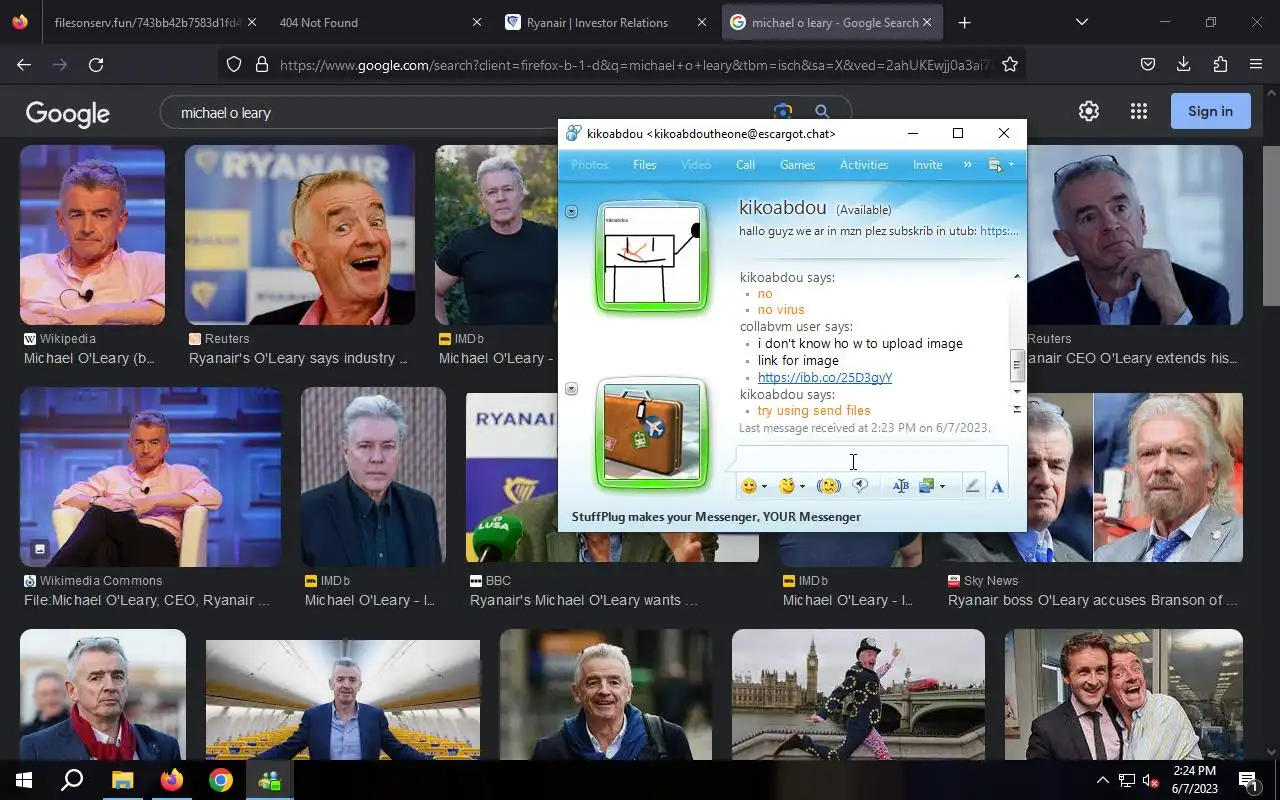
Task: Send a nudge to kikoabdou
Action: coord(828,486)
